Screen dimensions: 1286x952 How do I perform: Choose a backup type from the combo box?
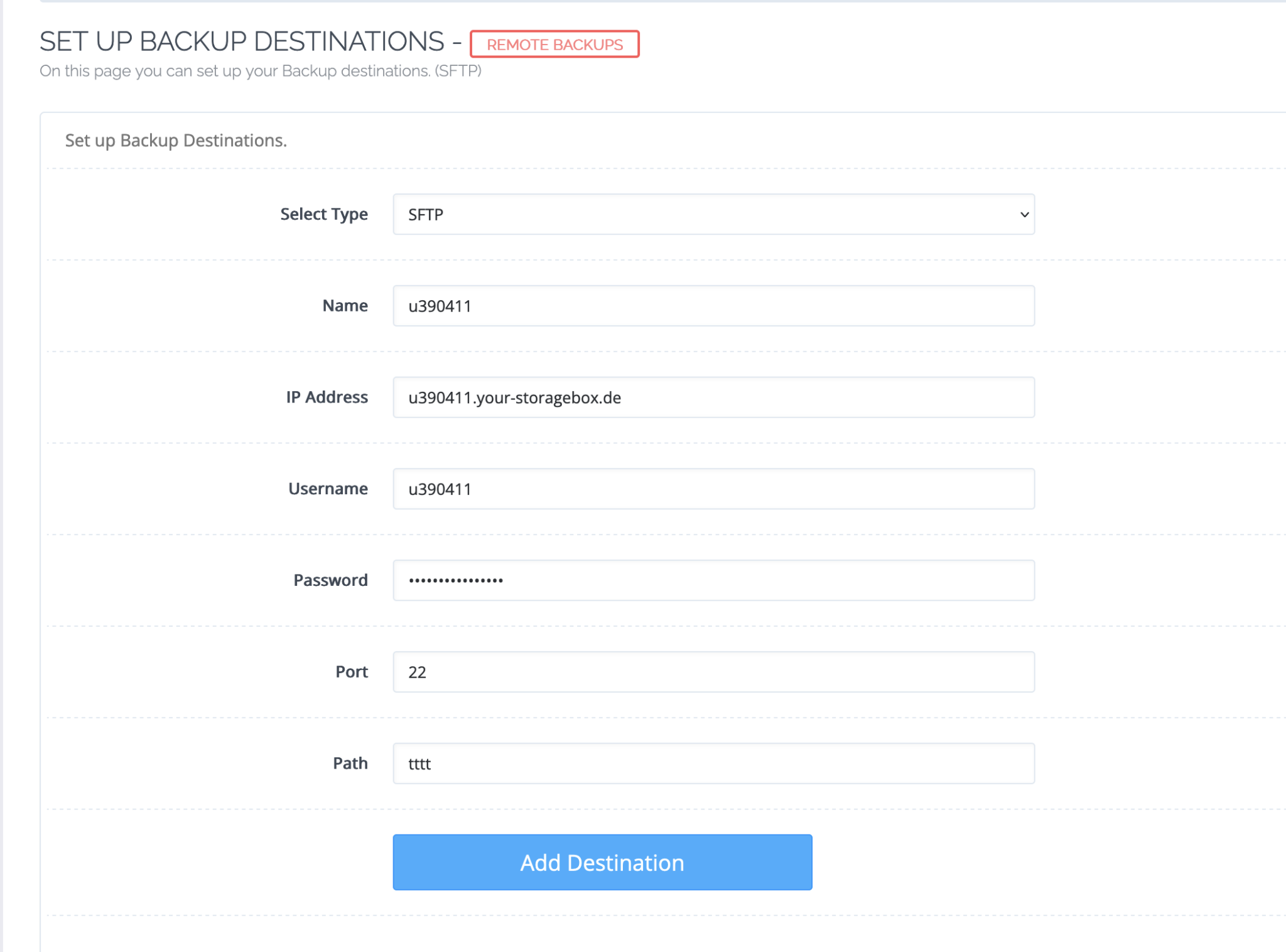click(713, 214)
